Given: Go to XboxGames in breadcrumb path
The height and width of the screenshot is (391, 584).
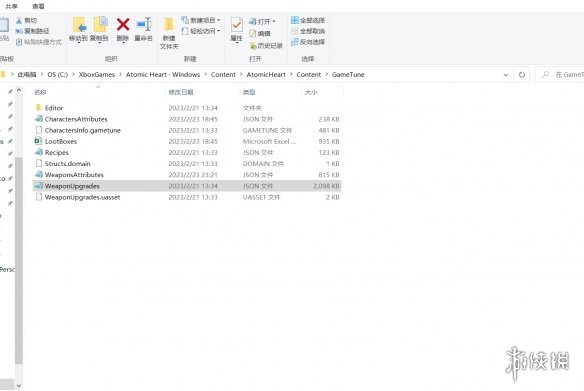Looking at the screenshot, I should [97, 74].
